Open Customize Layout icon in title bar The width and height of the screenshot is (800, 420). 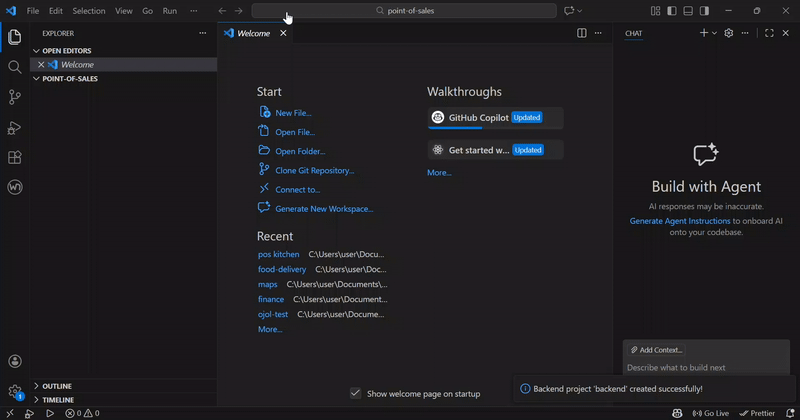coord(656,11)
